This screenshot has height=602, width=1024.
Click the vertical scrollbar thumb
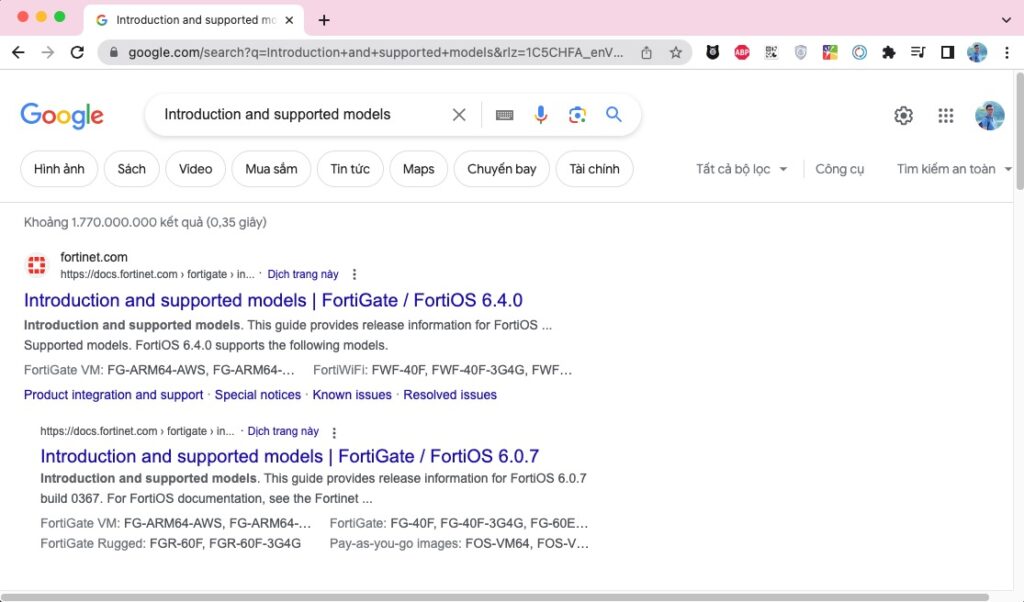1019,131
